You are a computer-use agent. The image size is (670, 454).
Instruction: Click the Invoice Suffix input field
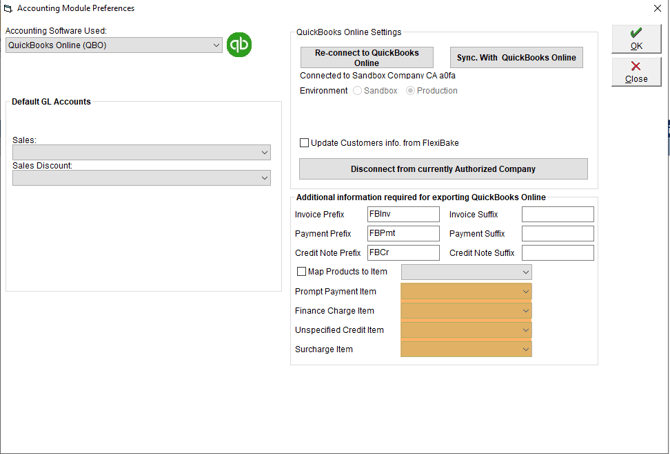tap(558, 214)
